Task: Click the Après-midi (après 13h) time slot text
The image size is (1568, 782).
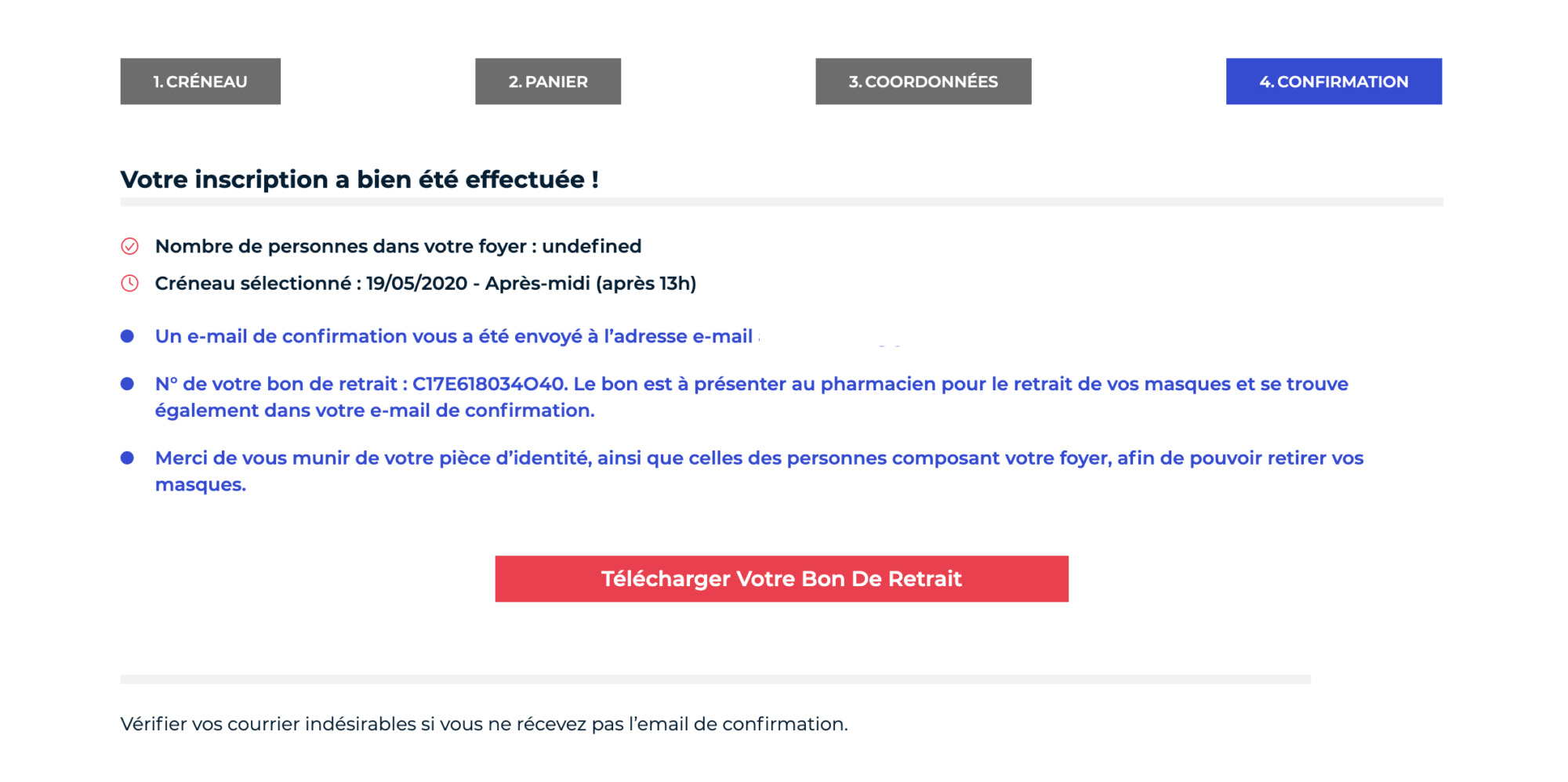Action: [x=590, y=284]
